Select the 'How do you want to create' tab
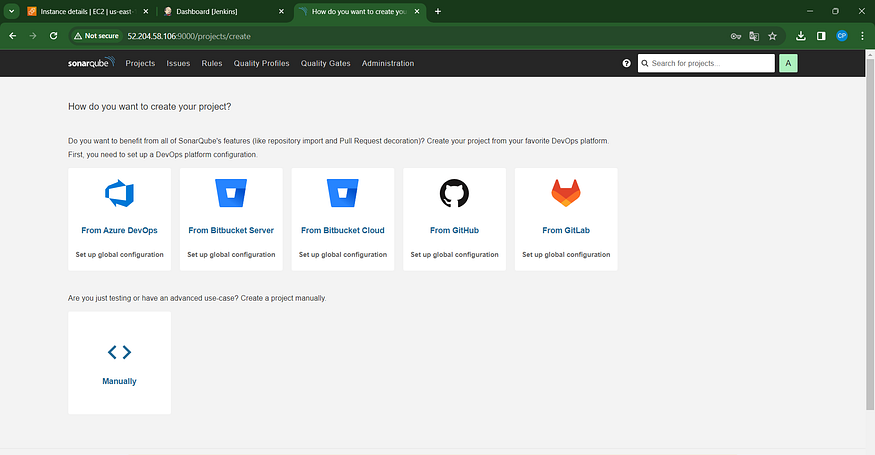 (360, 11)
